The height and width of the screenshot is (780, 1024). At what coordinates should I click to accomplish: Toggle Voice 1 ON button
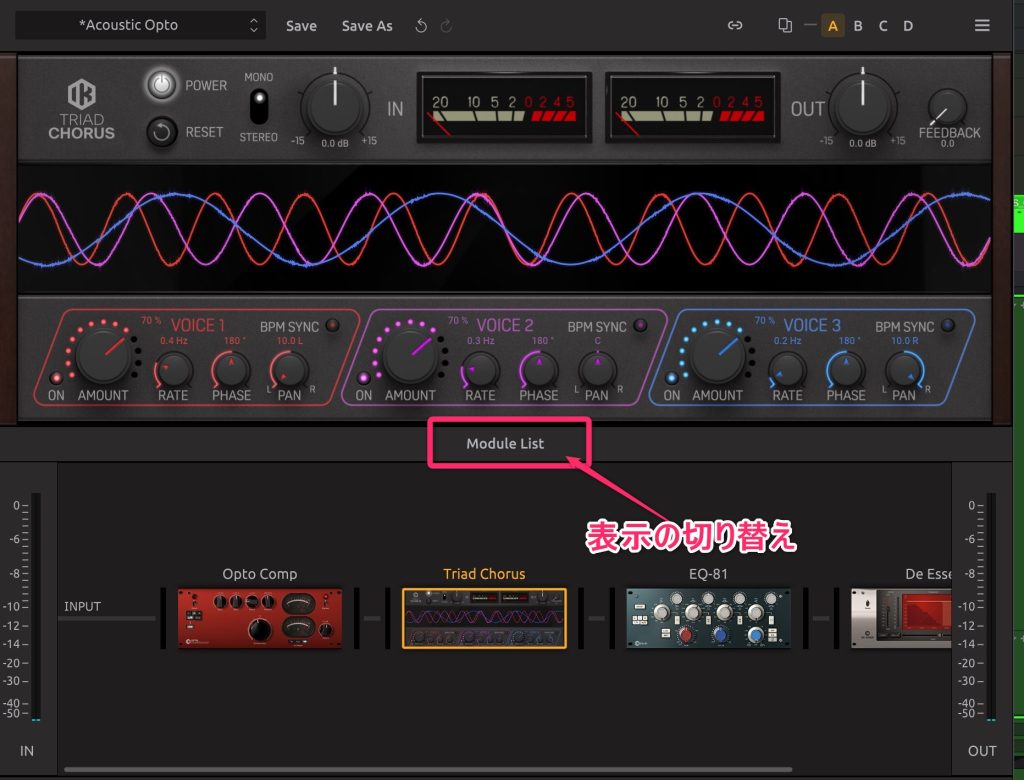tap(57, 378)
